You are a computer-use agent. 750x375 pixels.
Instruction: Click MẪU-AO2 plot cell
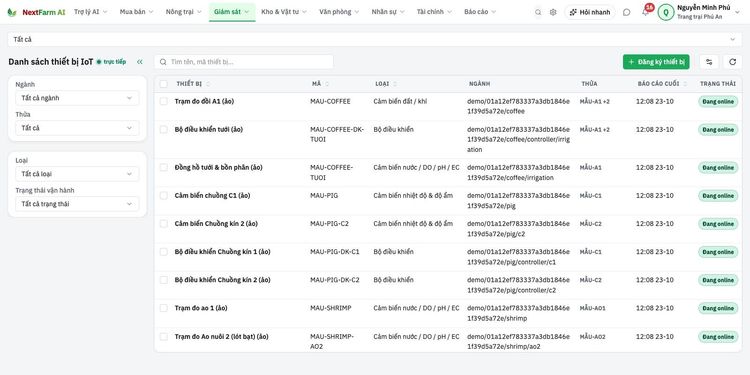[592, 337]
